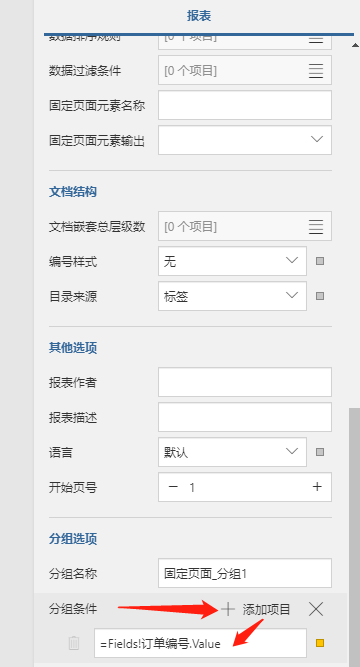Open the 文档嵌套总层级数 list icon

tap(316, 226)
